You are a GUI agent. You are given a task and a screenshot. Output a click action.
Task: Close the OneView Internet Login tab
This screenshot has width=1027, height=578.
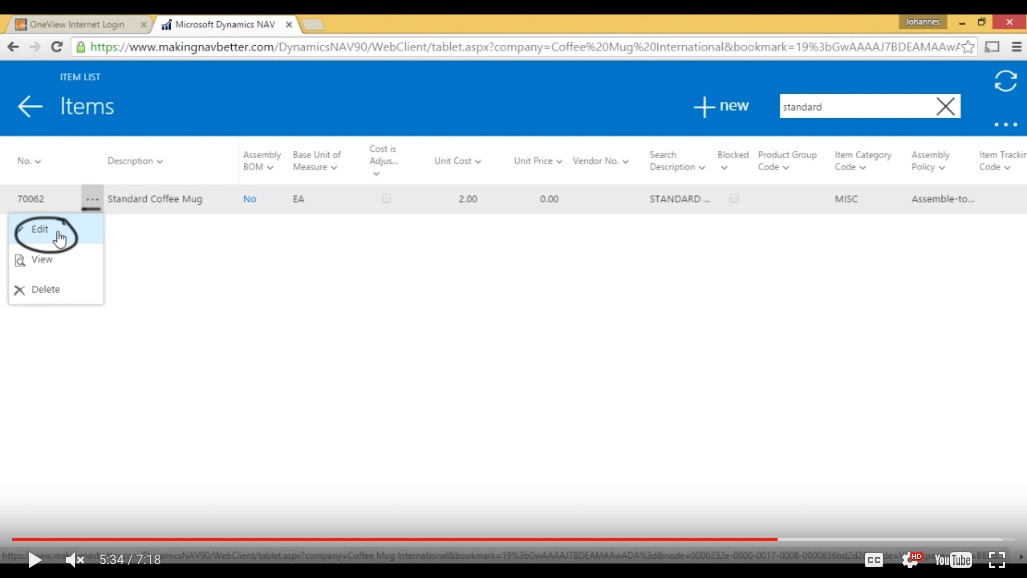[x=143, y=25]
